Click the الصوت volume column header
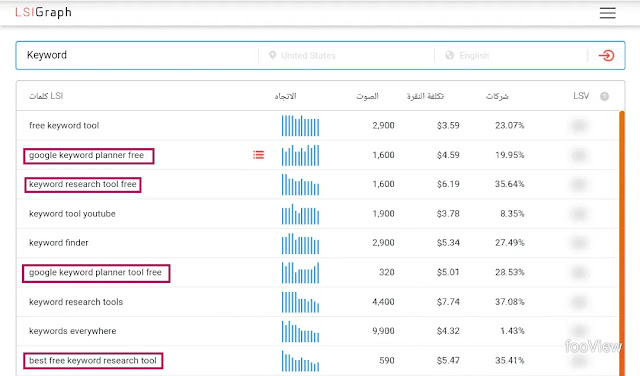This screenshot has width=640, height=376. coord(367,96)
